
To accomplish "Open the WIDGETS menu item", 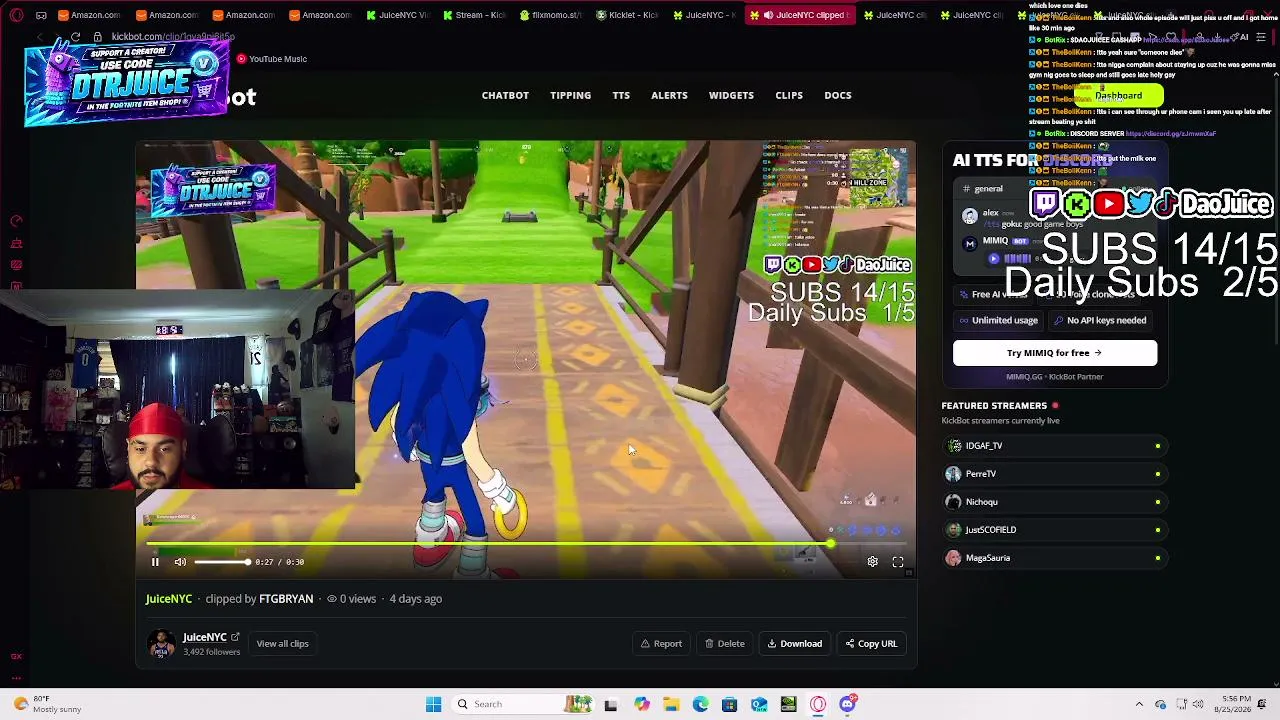I will point(731,95).
